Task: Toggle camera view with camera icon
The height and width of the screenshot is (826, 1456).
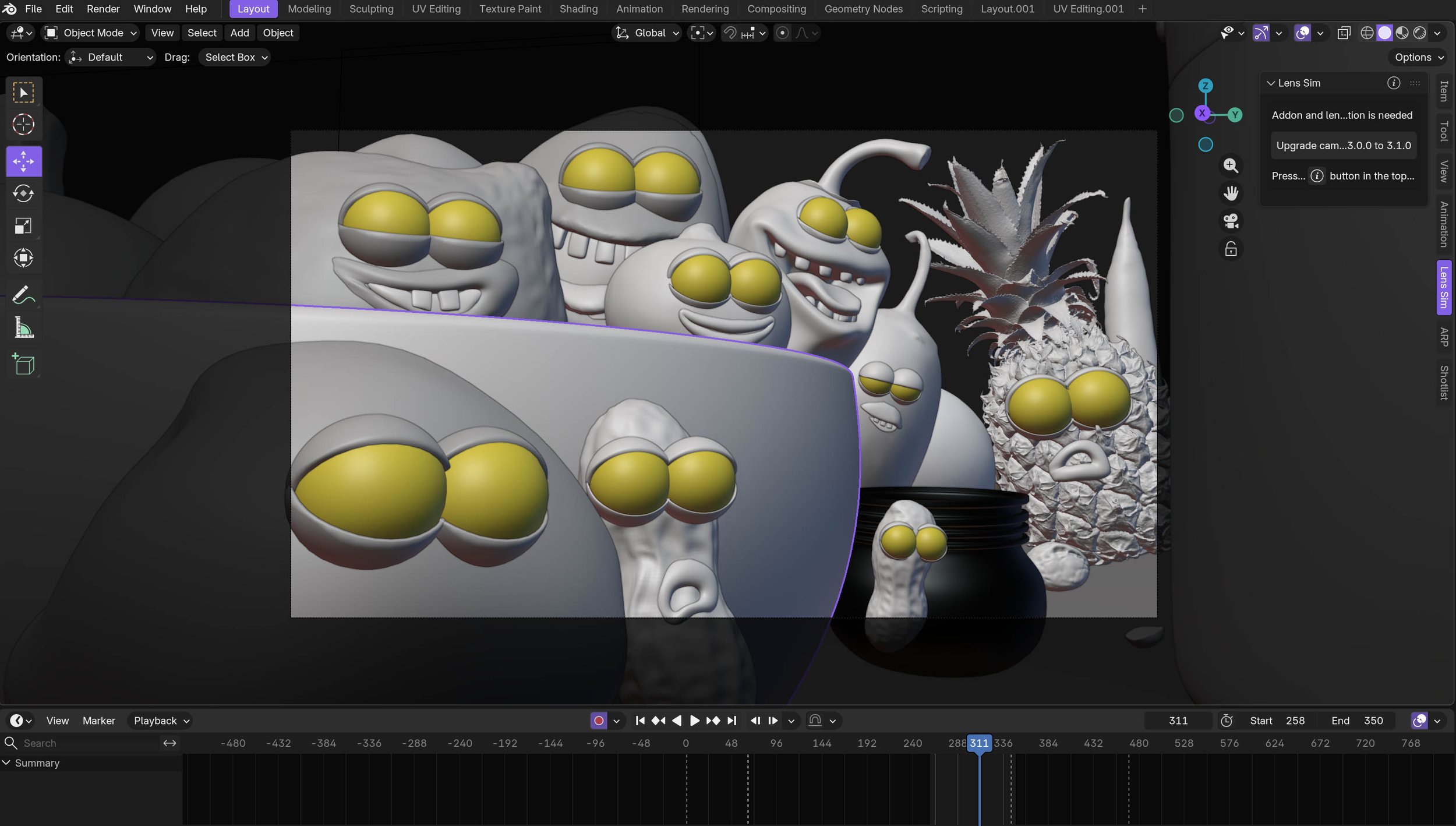Action: [1230, 221]
